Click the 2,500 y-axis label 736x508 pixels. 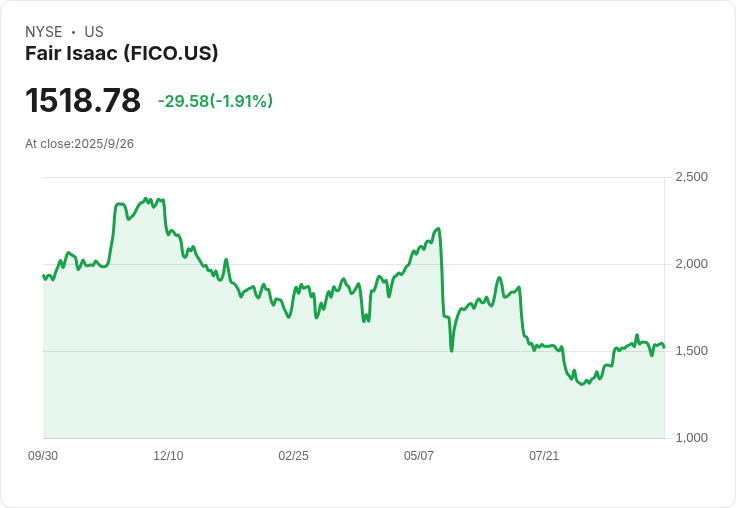coord(691,177)
